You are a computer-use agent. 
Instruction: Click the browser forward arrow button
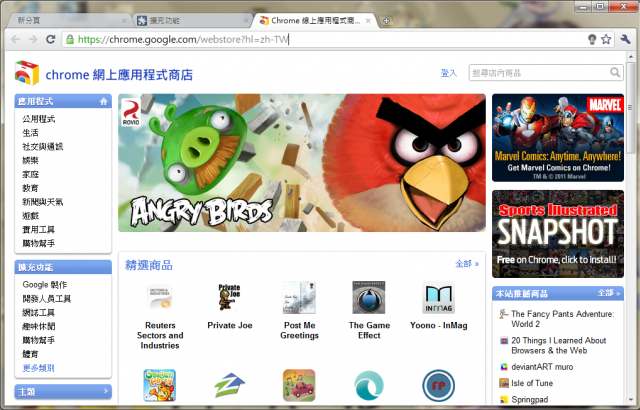(33, 39)
